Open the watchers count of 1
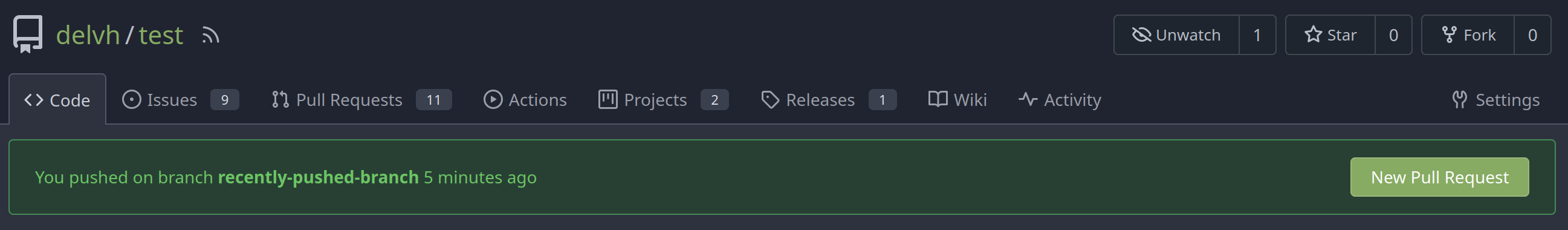The height and width of the screenshot is (230, 1568). 1257,34
